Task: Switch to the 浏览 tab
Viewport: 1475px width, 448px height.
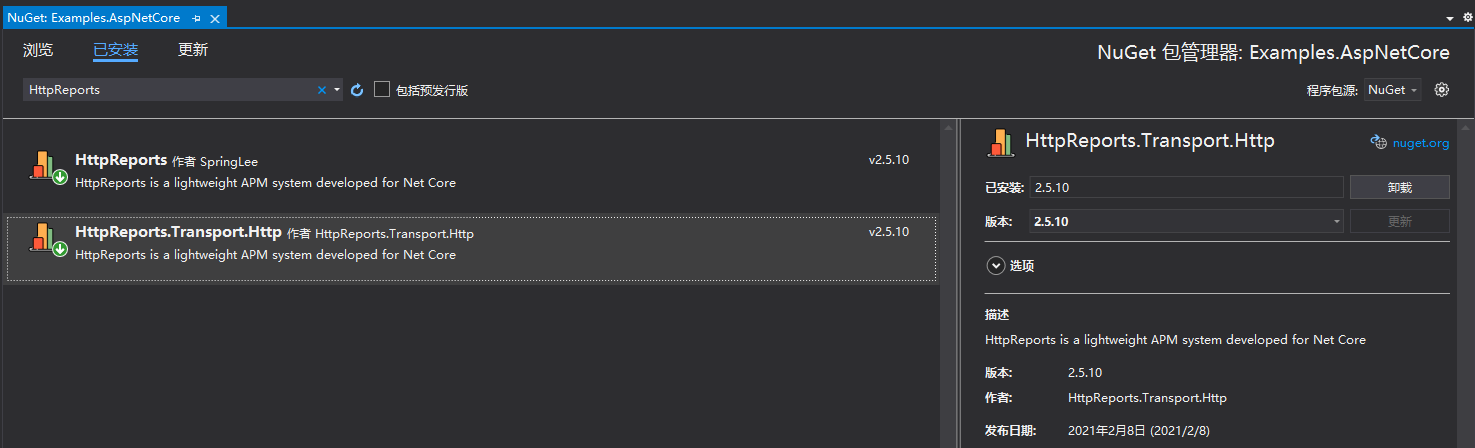Action: [38, 50]
